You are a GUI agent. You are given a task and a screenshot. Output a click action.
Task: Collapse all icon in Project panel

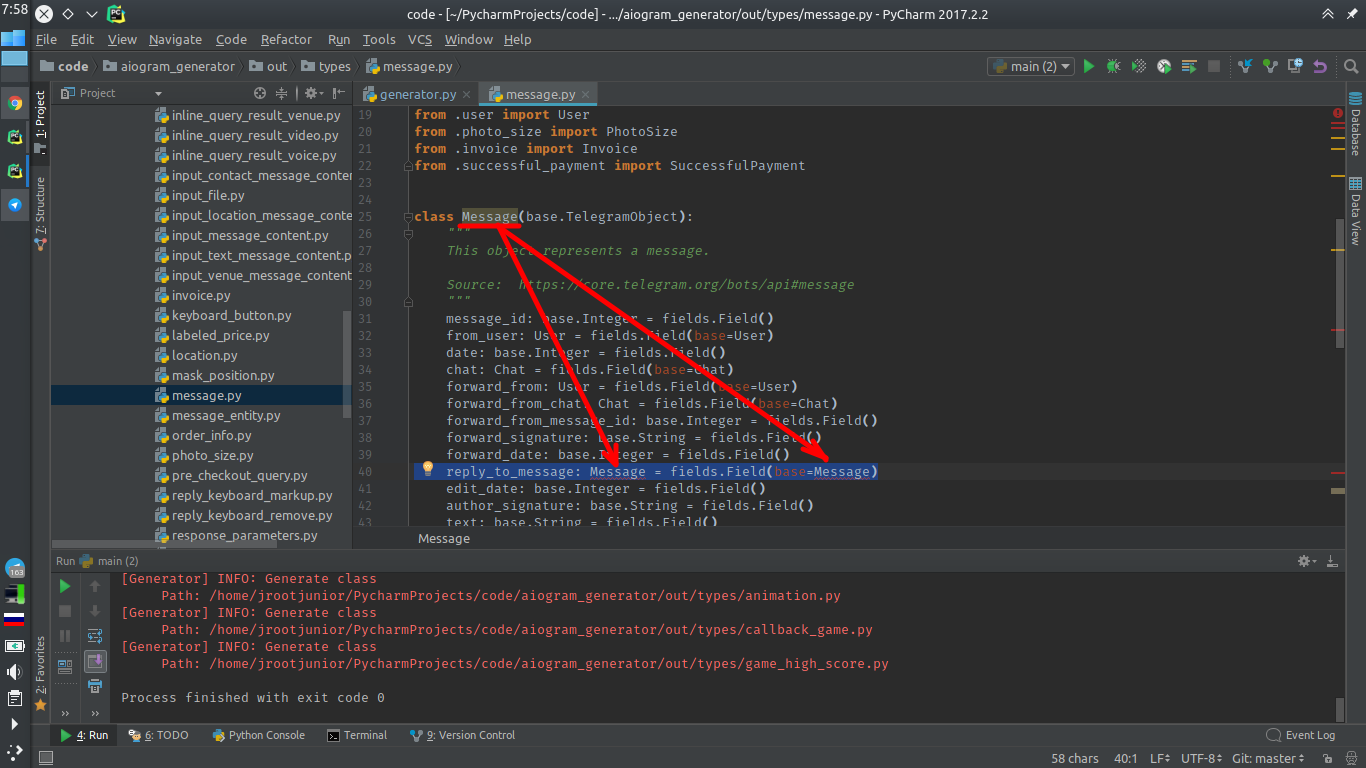[x=282, y=93]
